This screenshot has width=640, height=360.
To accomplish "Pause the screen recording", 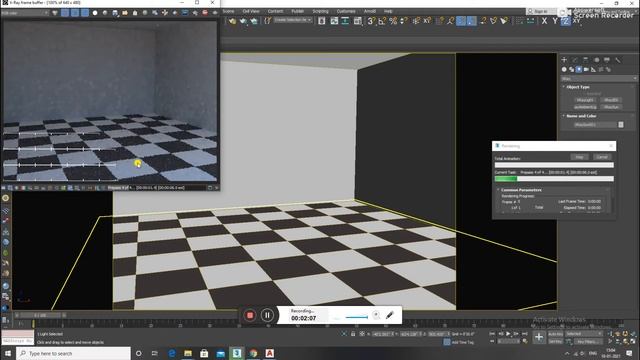I will (267, 315).
